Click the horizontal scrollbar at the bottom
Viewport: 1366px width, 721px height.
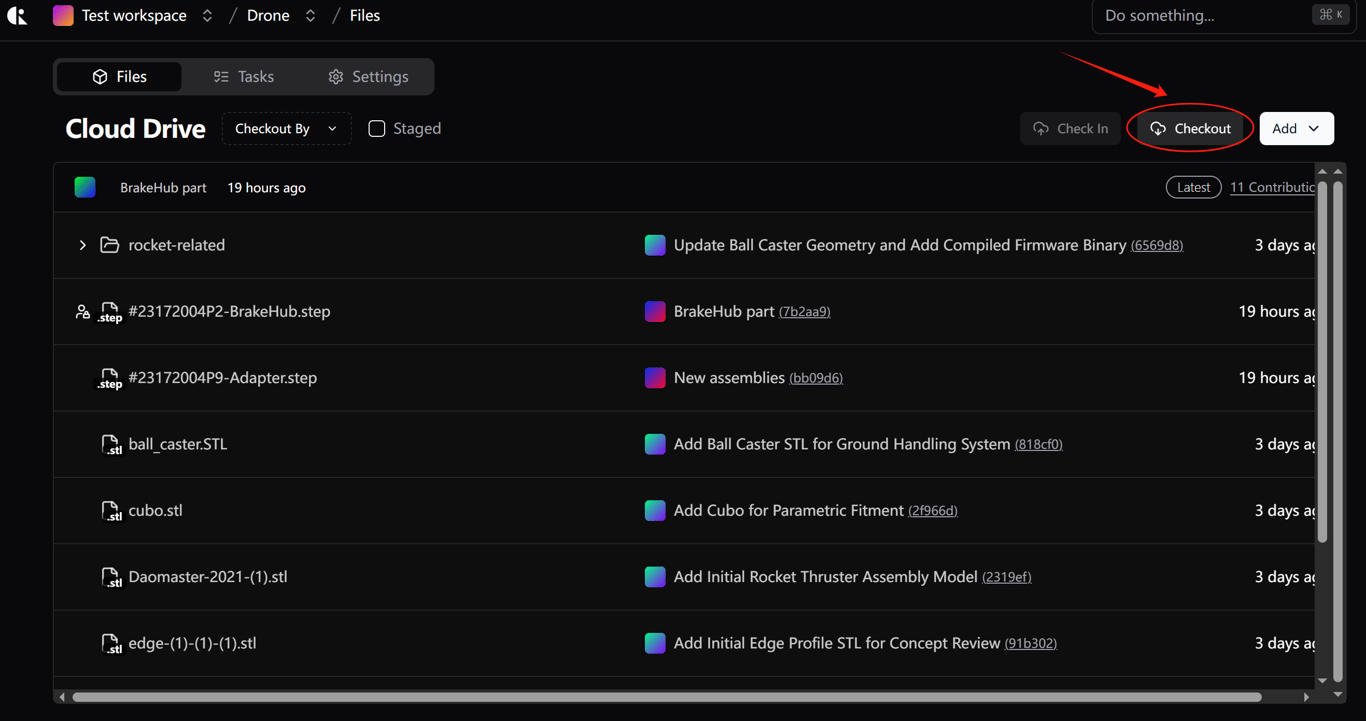click(666, 697)
